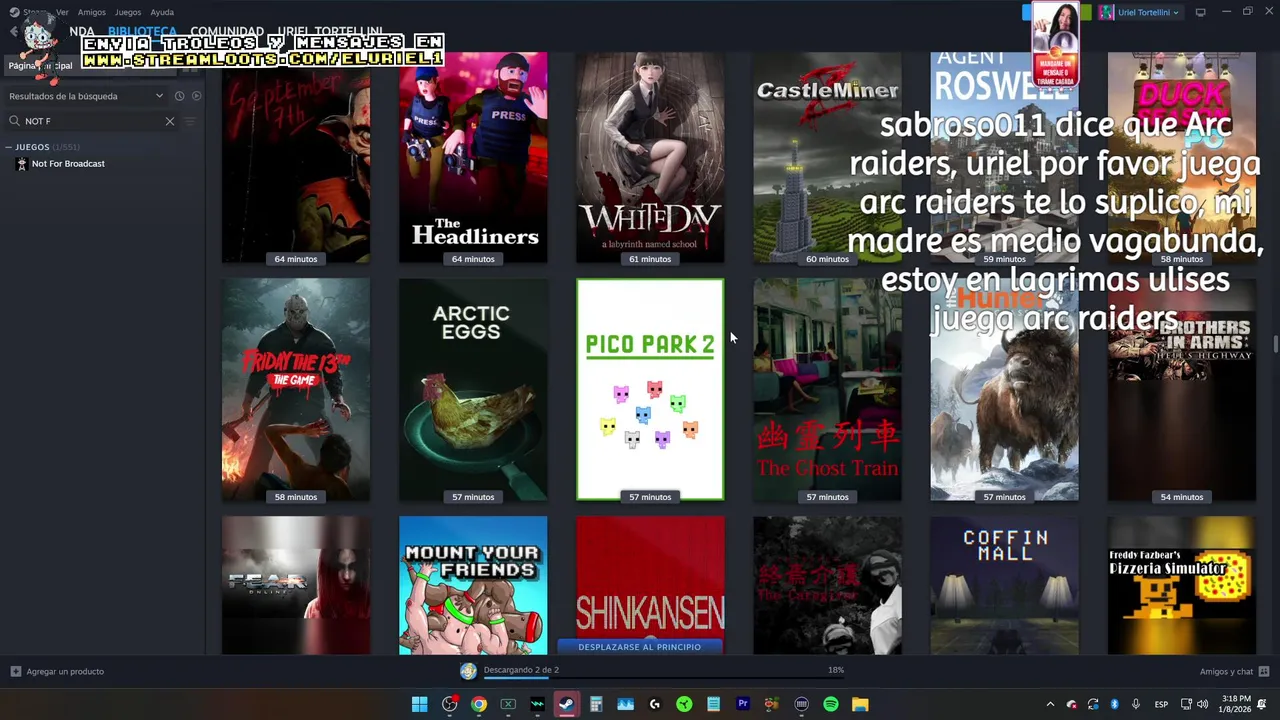Open the advanced filter sliders icon beside search
Screen dimensions: 1280x720
(x=190, y=121)
